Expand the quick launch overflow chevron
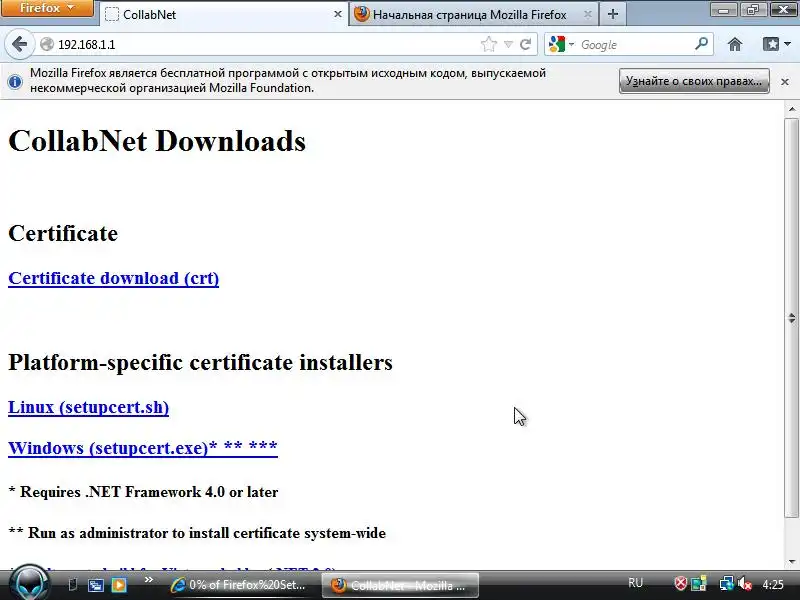Image resolution: width=800 pixels, height=600 pixels. point(148,580)
